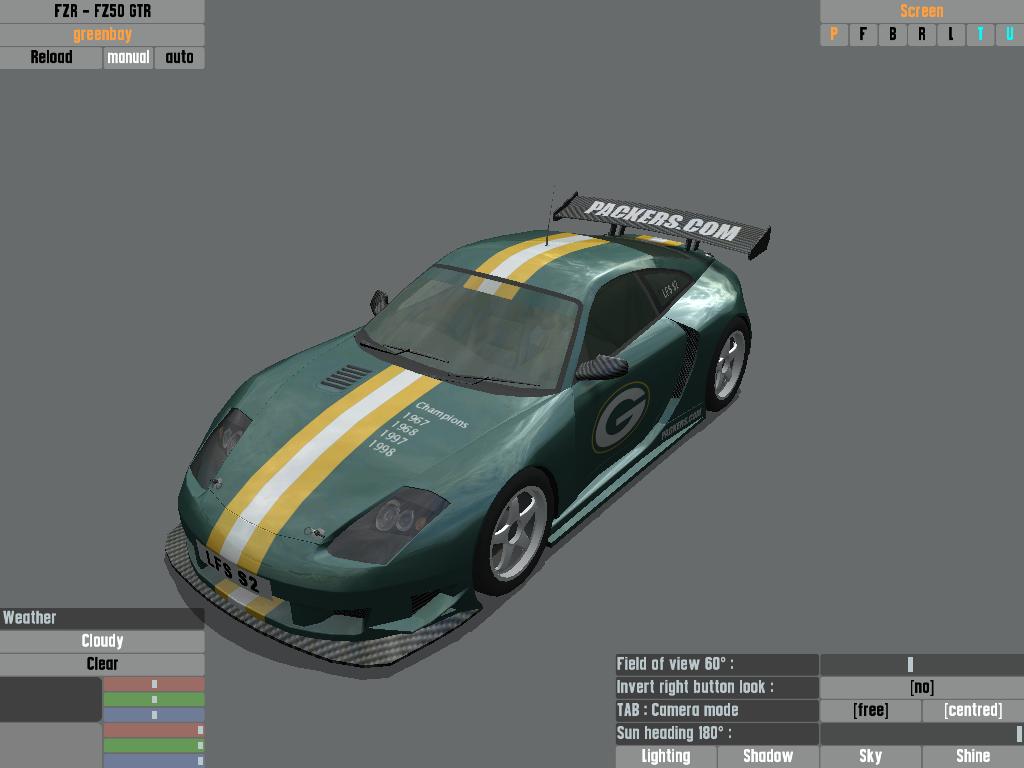Choose Clear weather
Viewport: 1024px width, 768px height.
click(x=102, y=664)
